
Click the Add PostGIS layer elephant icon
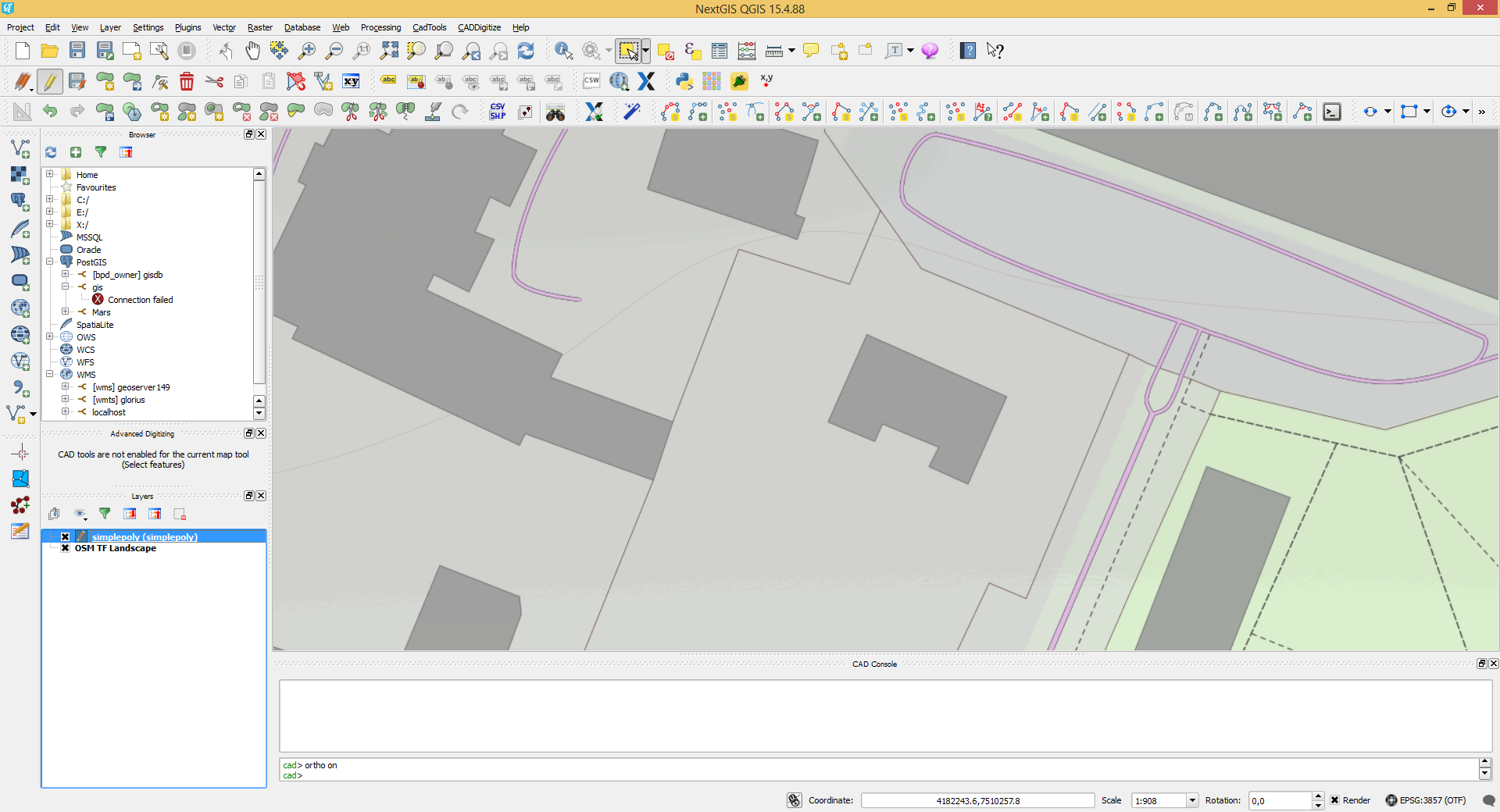click(20, 201)
